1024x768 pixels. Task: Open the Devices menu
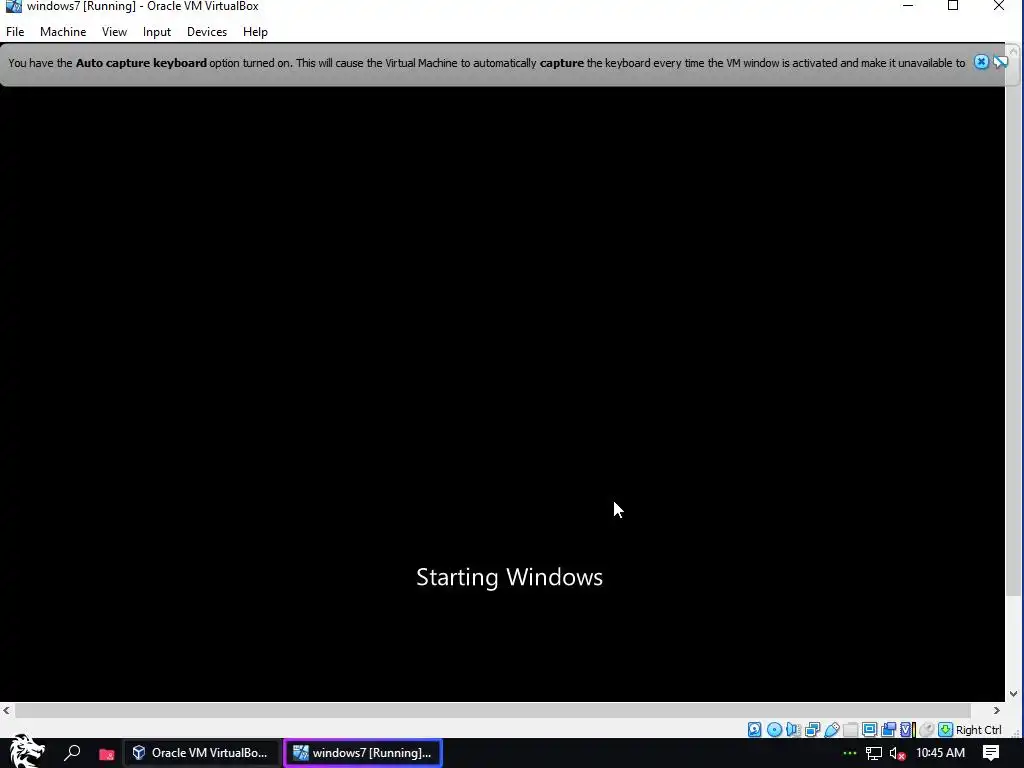pyautogui.click(x=207, y=31)
